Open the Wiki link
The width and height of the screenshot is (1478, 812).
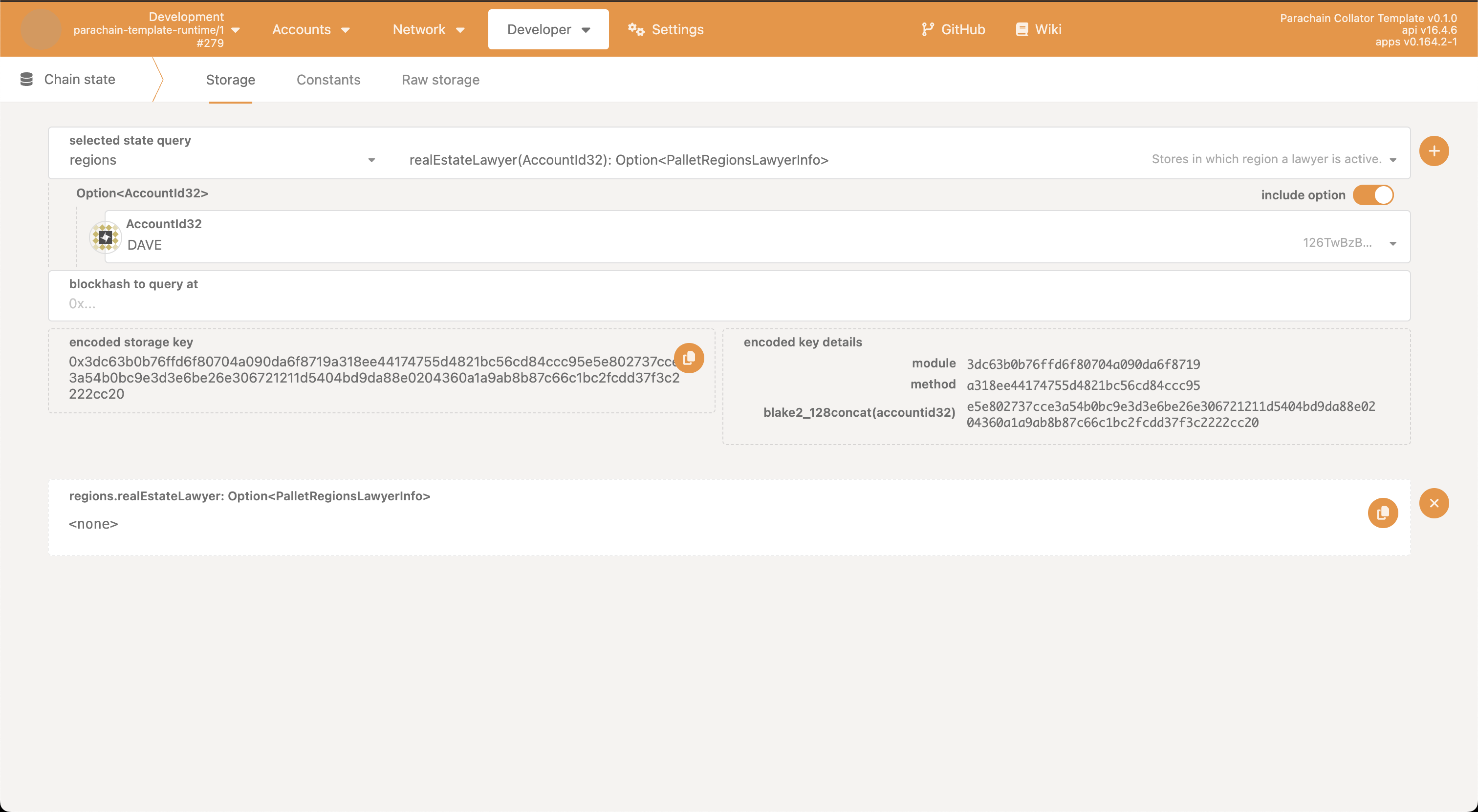coord(1039,29)
